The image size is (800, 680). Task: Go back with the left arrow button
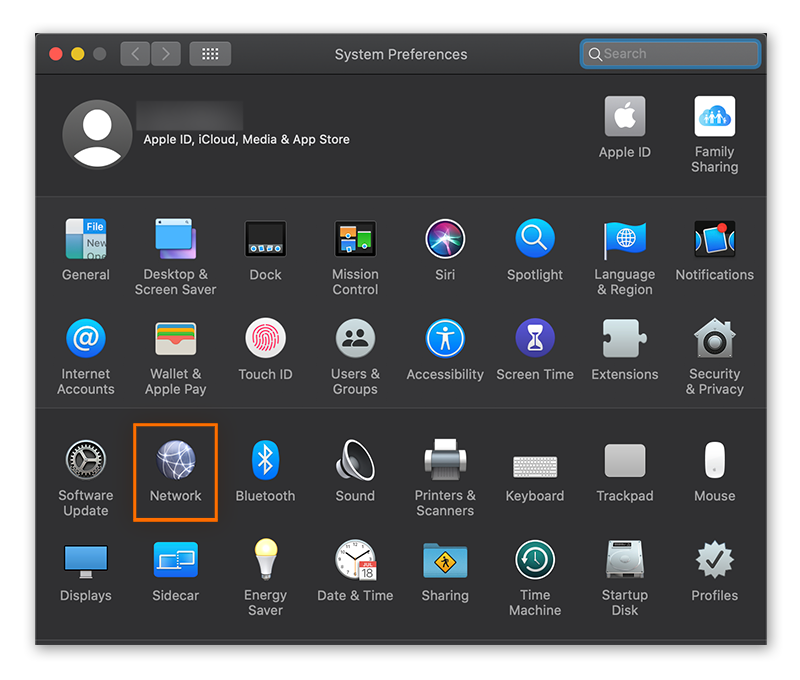135,54
